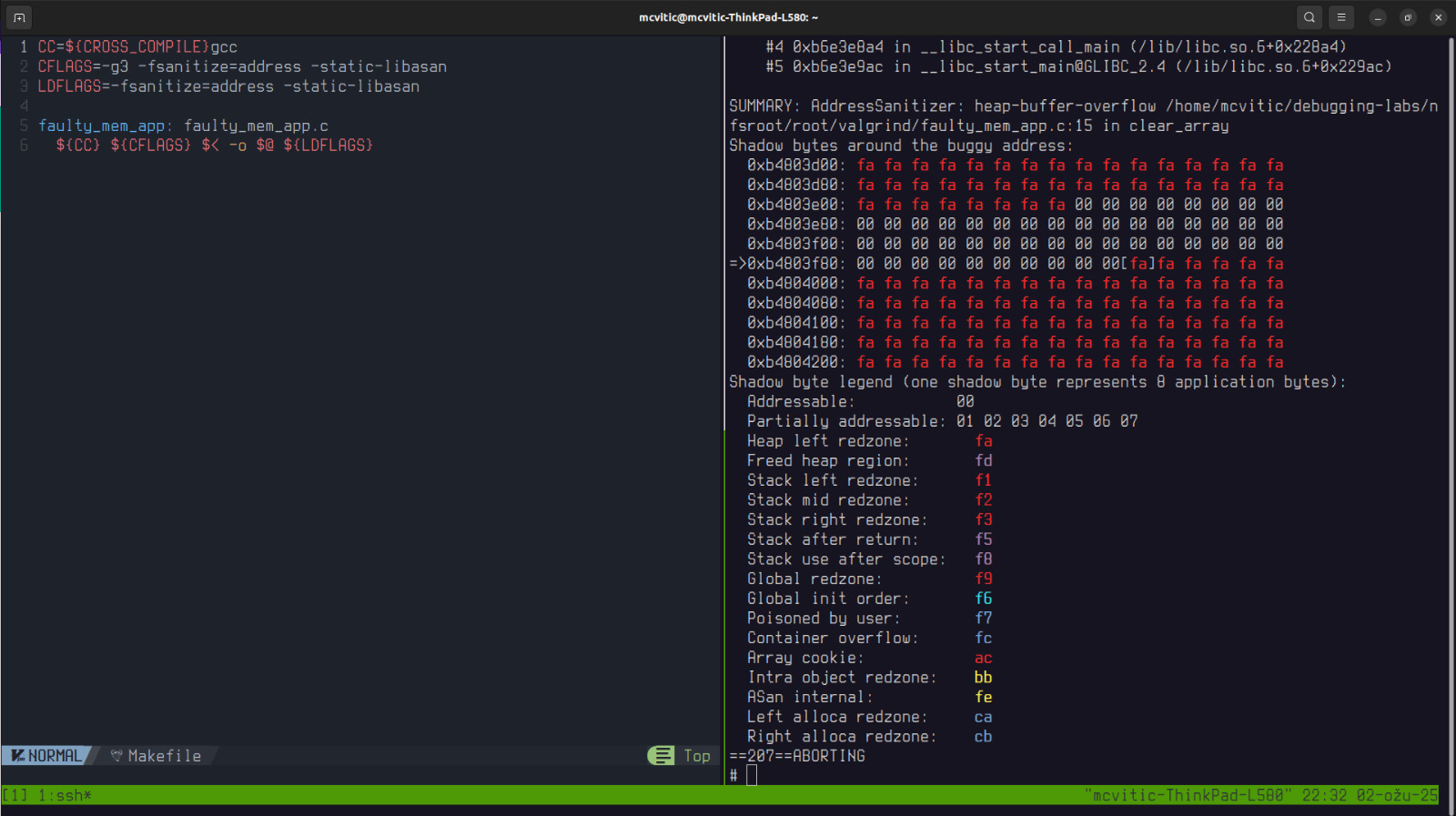Click the green lines icon beside Top
This screenshot has width=1456, height=816.
662,756
